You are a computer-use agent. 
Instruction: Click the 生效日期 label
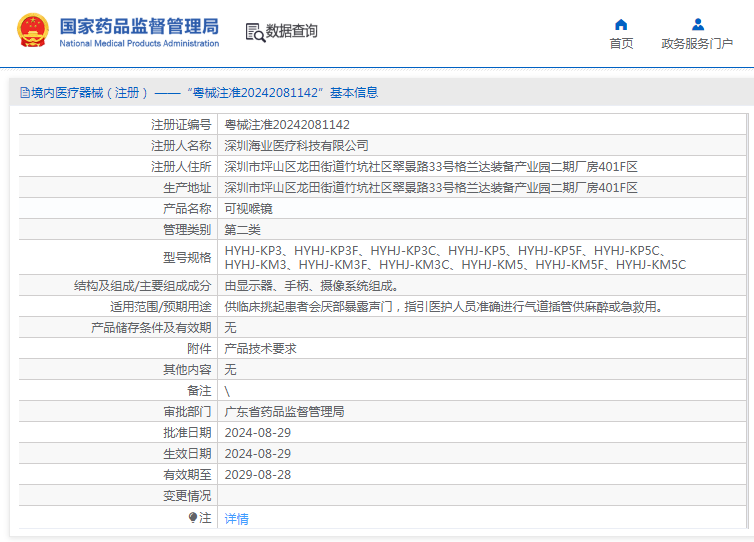tap(187, 454)
